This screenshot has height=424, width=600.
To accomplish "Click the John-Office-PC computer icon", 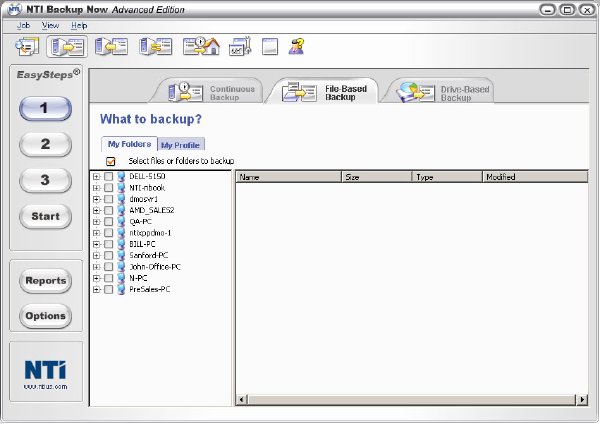I will click(x=121, y=267).
